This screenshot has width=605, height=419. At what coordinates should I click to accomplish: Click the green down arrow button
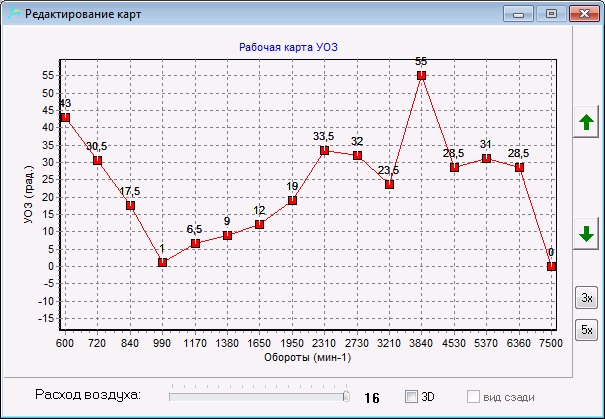coord(586,234)
